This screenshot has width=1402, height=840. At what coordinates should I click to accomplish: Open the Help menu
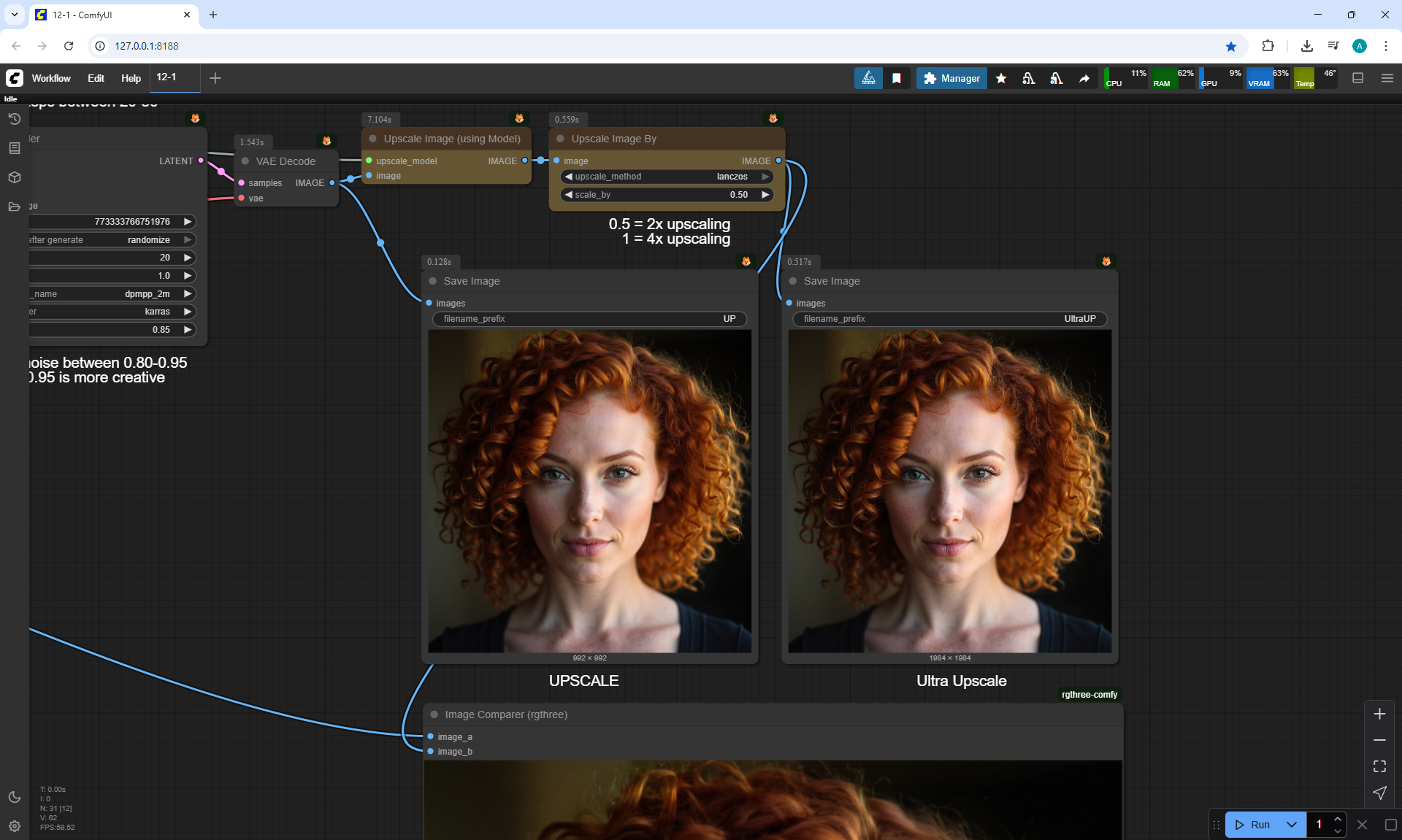[131, 78]
